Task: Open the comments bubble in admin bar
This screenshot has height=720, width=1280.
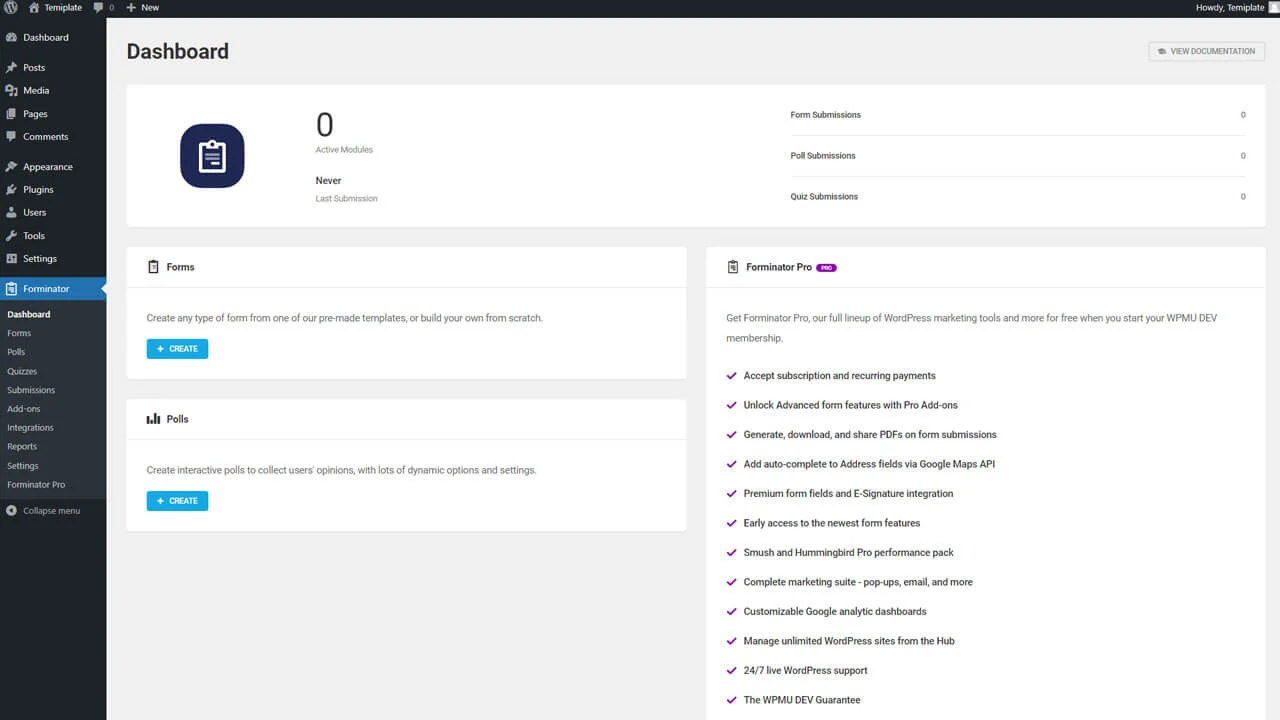Action: coord(104,7)
